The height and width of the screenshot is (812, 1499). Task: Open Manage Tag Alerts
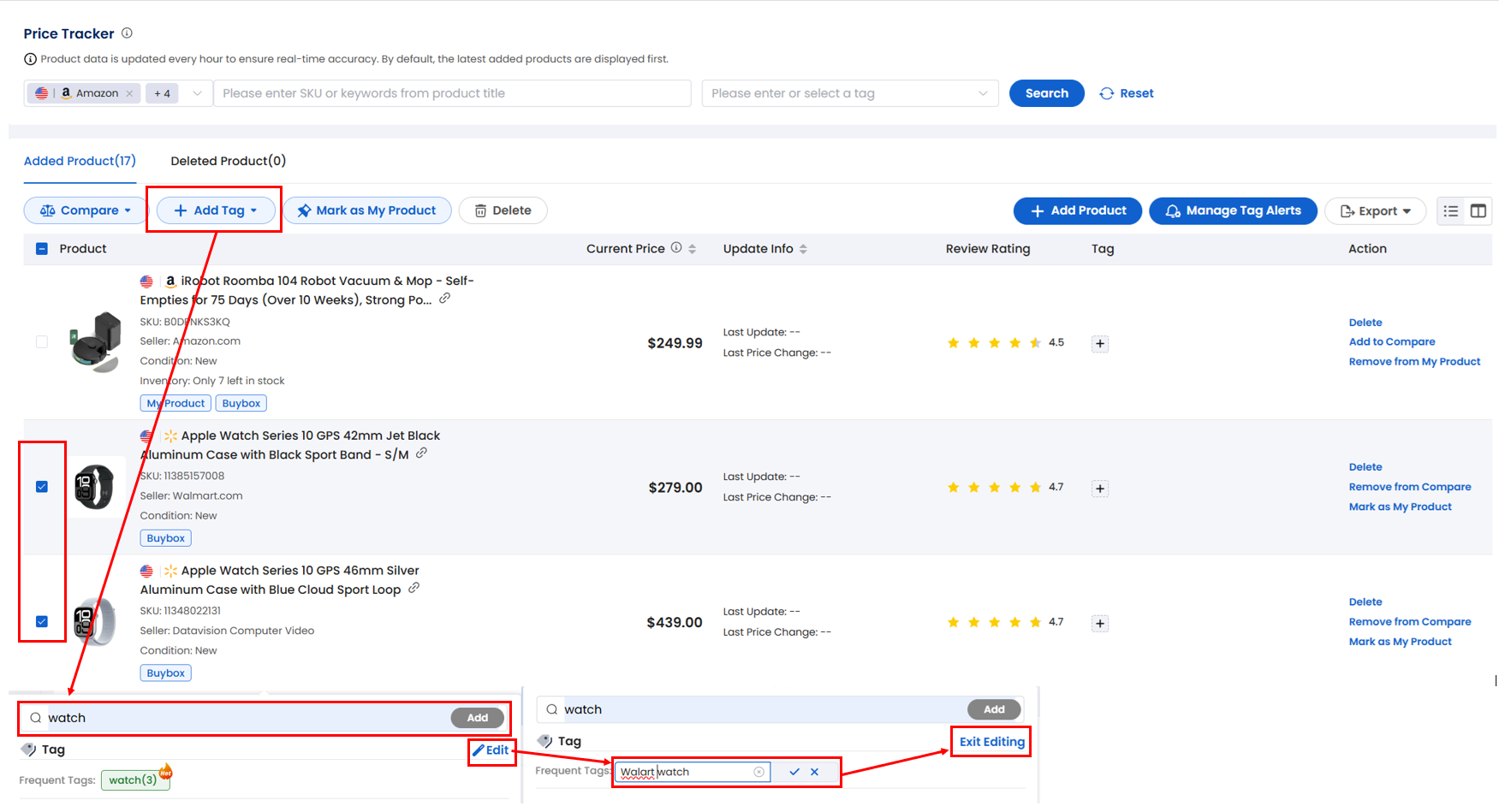[x=1233, y=210]
